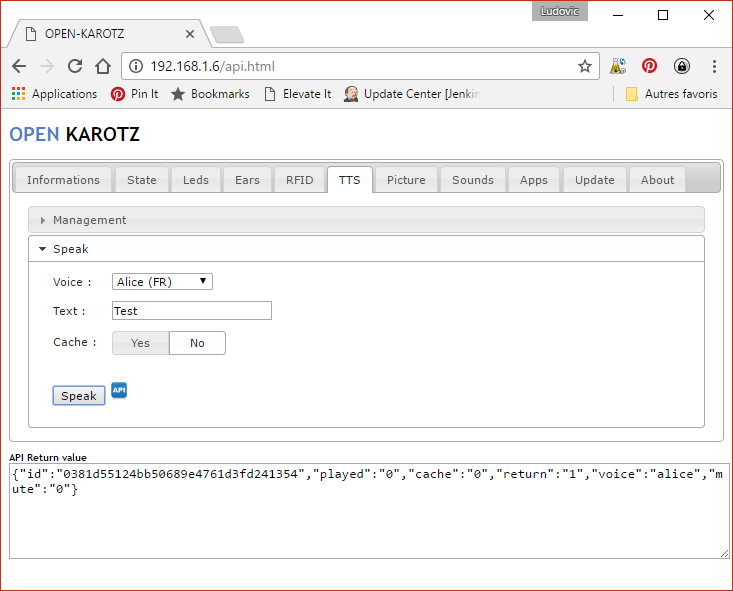
Task: Open the browser home page icon
Action: pyautogui.click(x=103, y=66)
